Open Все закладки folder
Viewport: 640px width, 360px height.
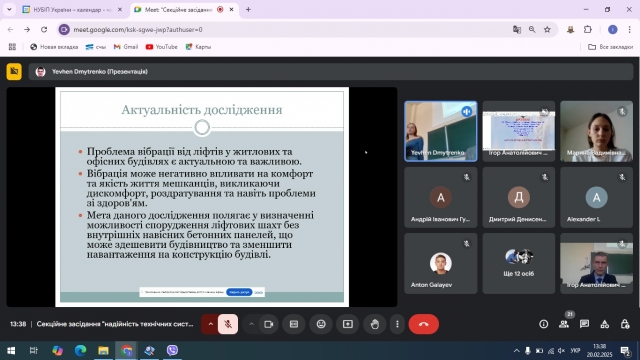click(611, 47)
